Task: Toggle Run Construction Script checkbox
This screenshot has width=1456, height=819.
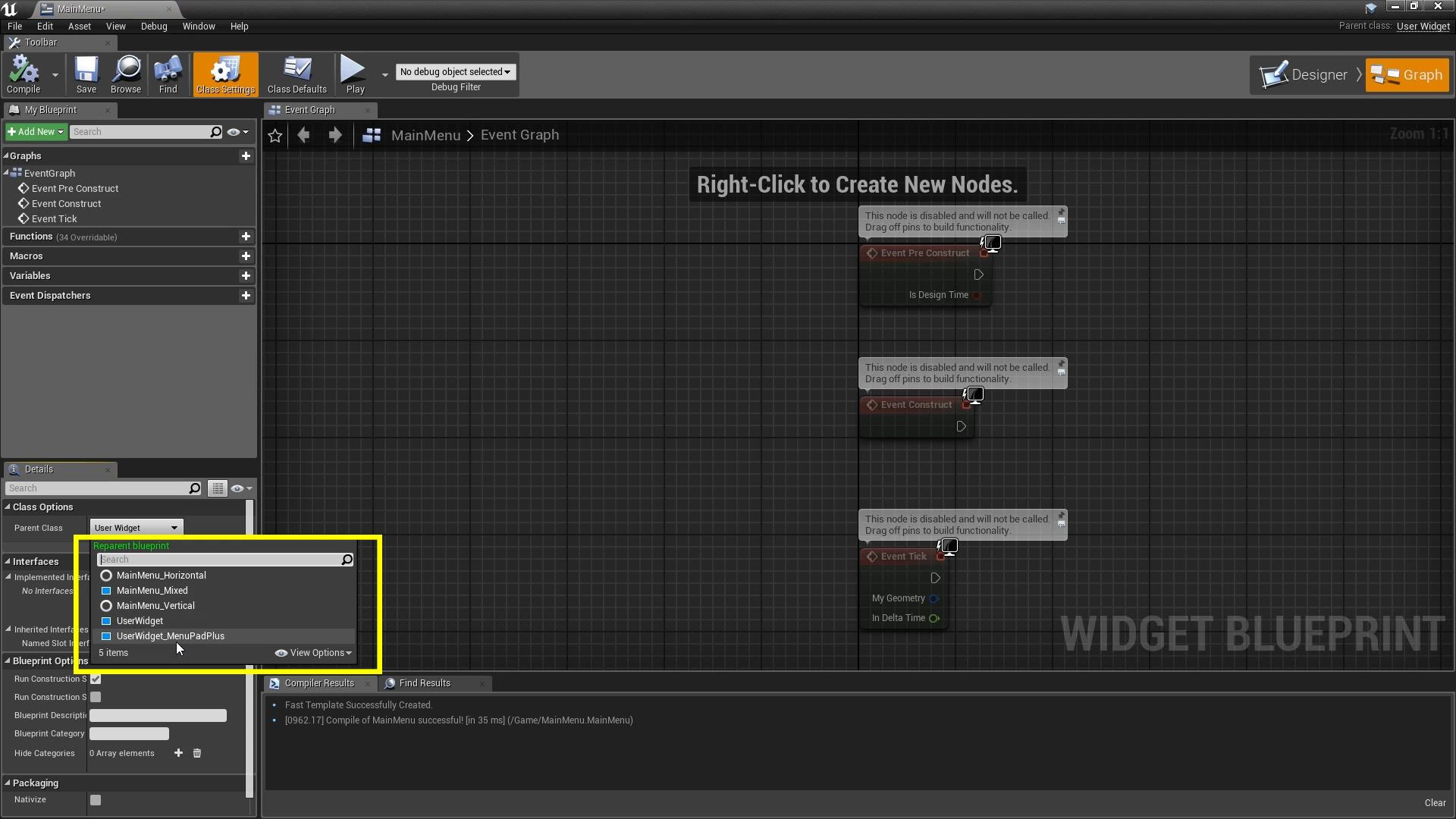Action: coord(96,678)
